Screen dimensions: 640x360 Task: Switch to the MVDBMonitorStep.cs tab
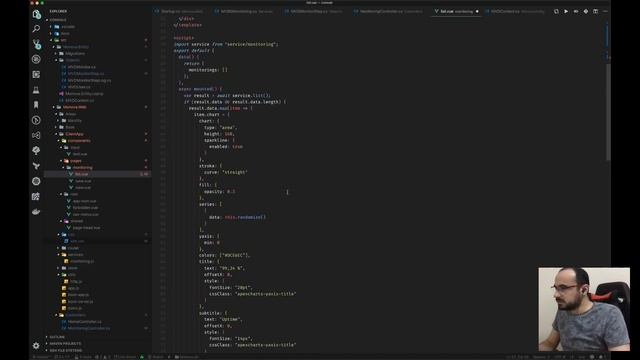(x=313, y=11)
